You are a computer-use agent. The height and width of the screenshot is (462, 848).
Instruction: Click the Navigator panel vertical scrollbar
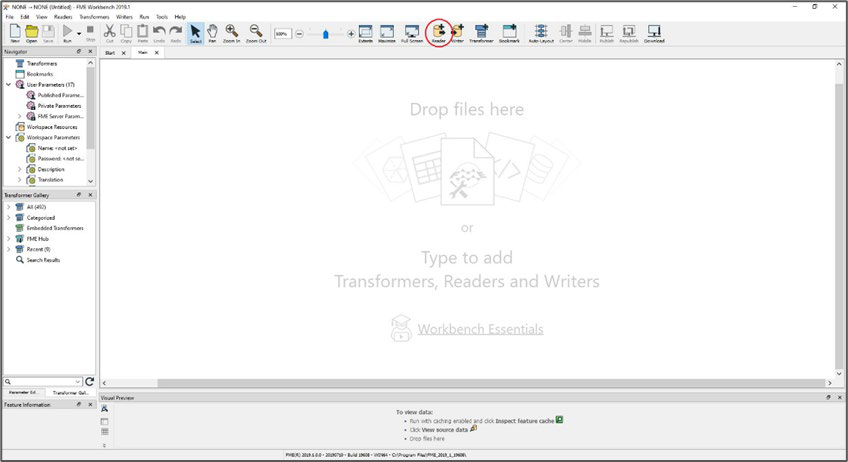[x=90, y=108]
